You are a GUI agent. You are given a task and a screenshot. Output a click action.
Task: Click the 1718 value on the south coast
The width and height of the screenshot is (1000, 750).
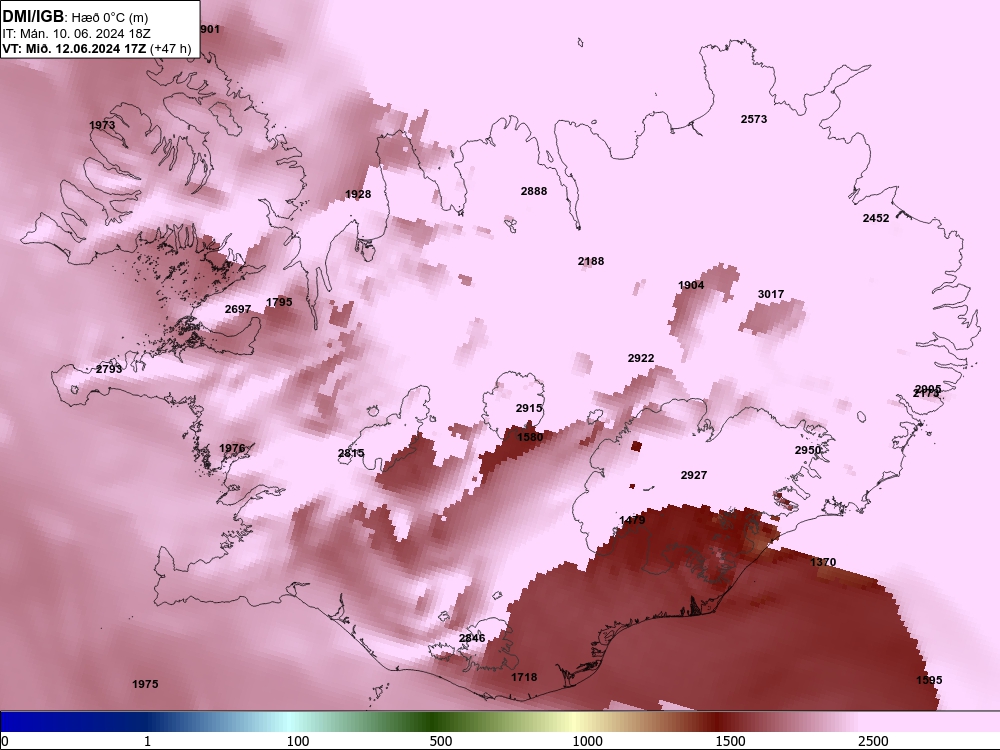coord(524,677)
